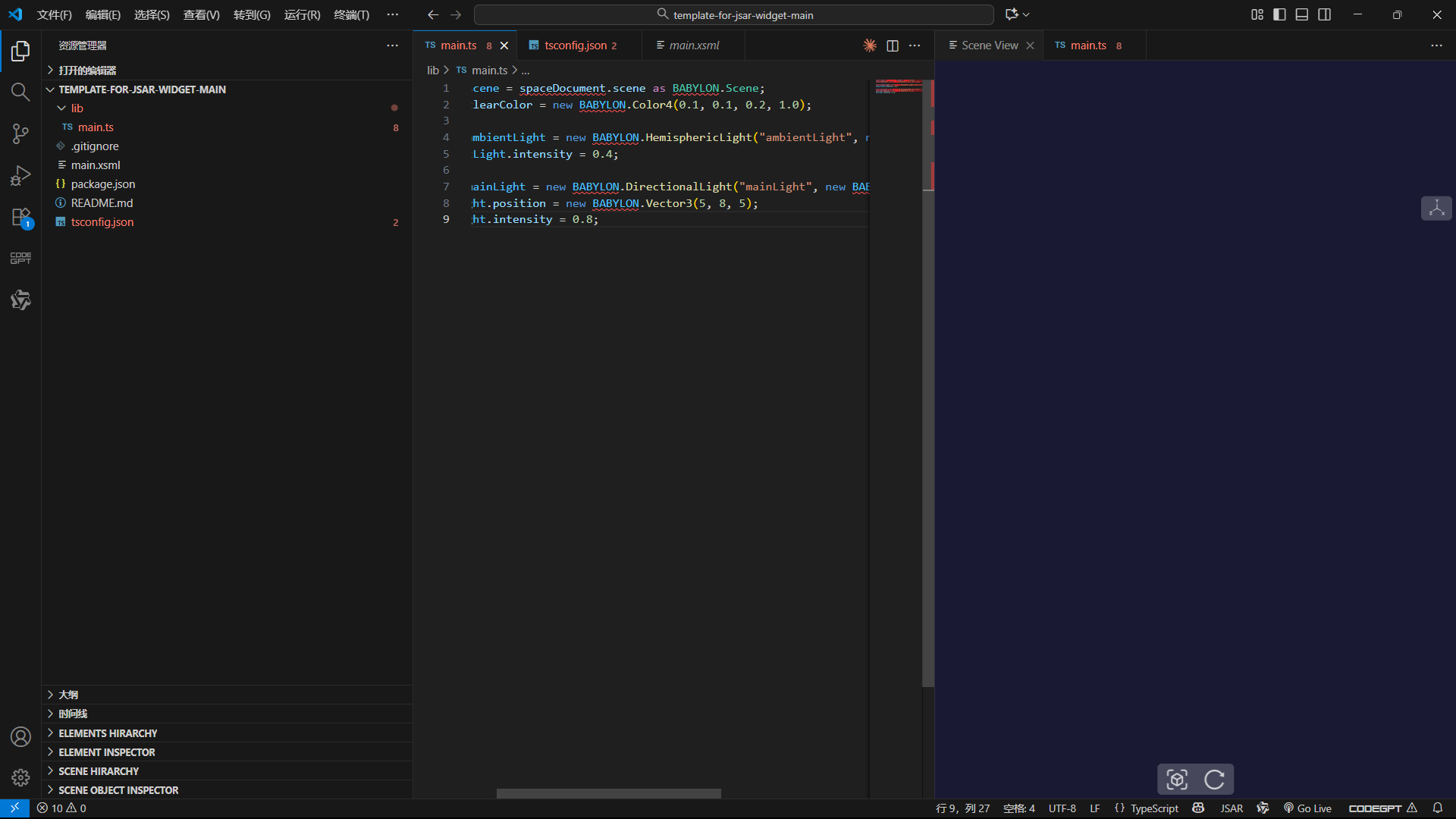Viewport: 1456px width, 819px height.
Task: Expand the SCENE OBJECT INSPECTOR section
Action: 118,790
